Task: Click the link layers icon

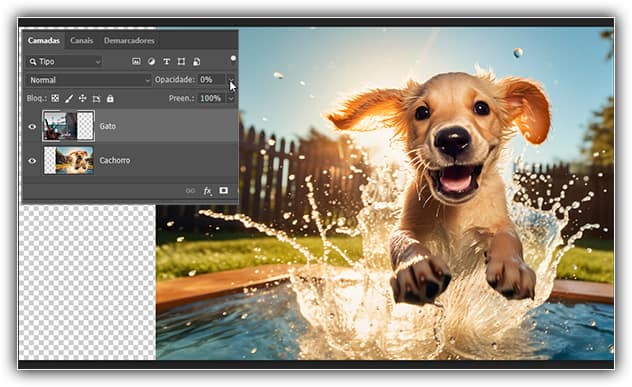Action: click(190, 191)
